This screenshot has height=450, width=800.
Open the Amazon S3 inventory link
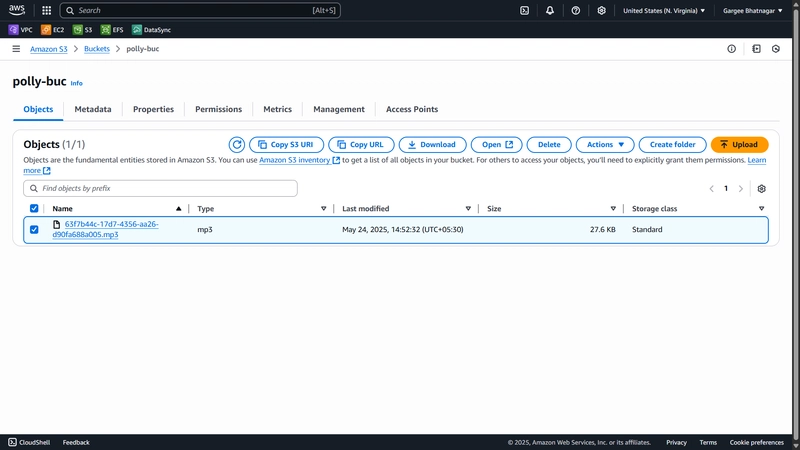point(299,160)
